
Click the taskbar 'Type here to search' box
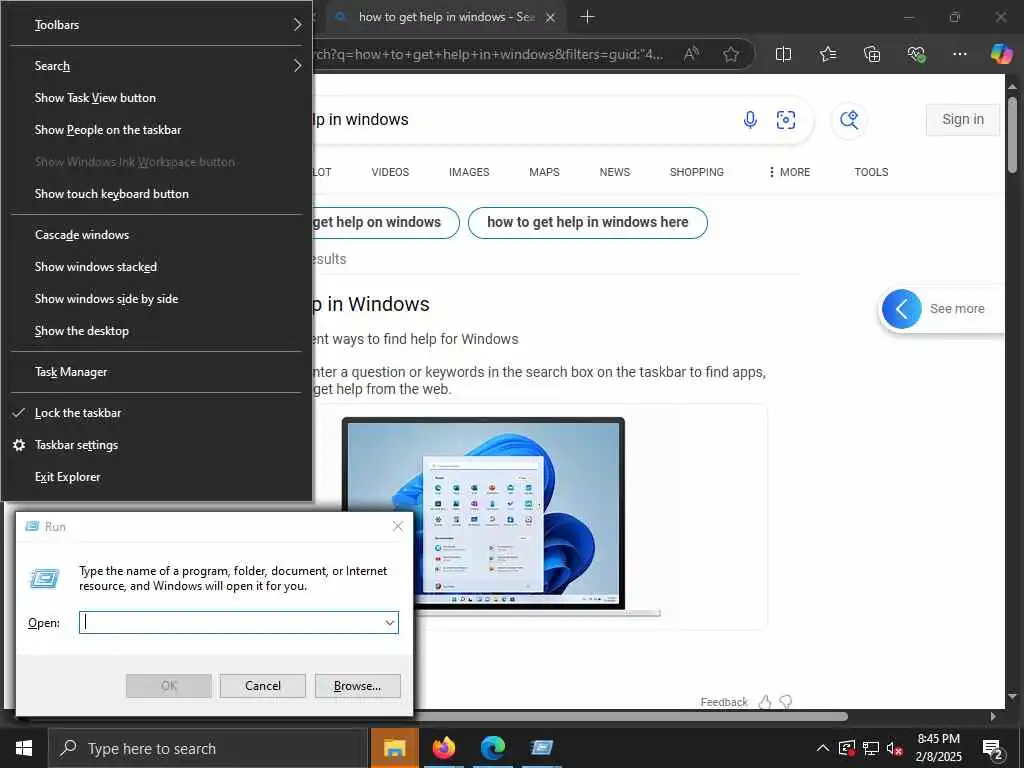point(208,748)
